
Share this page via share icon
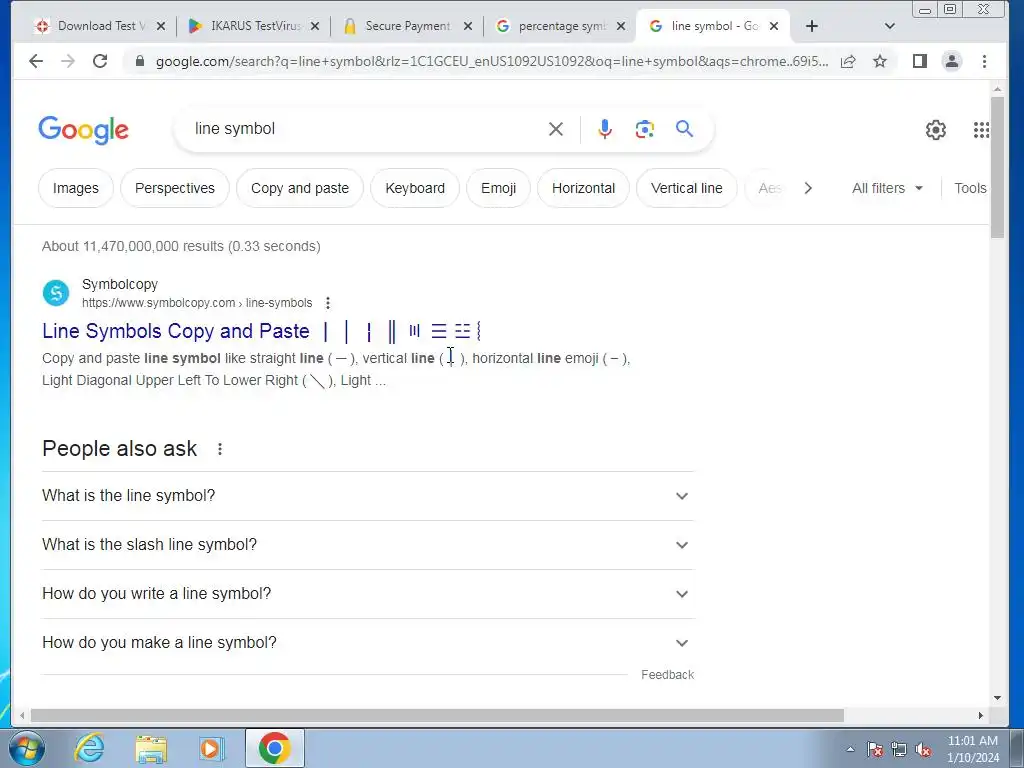click(x=848, y=61)
